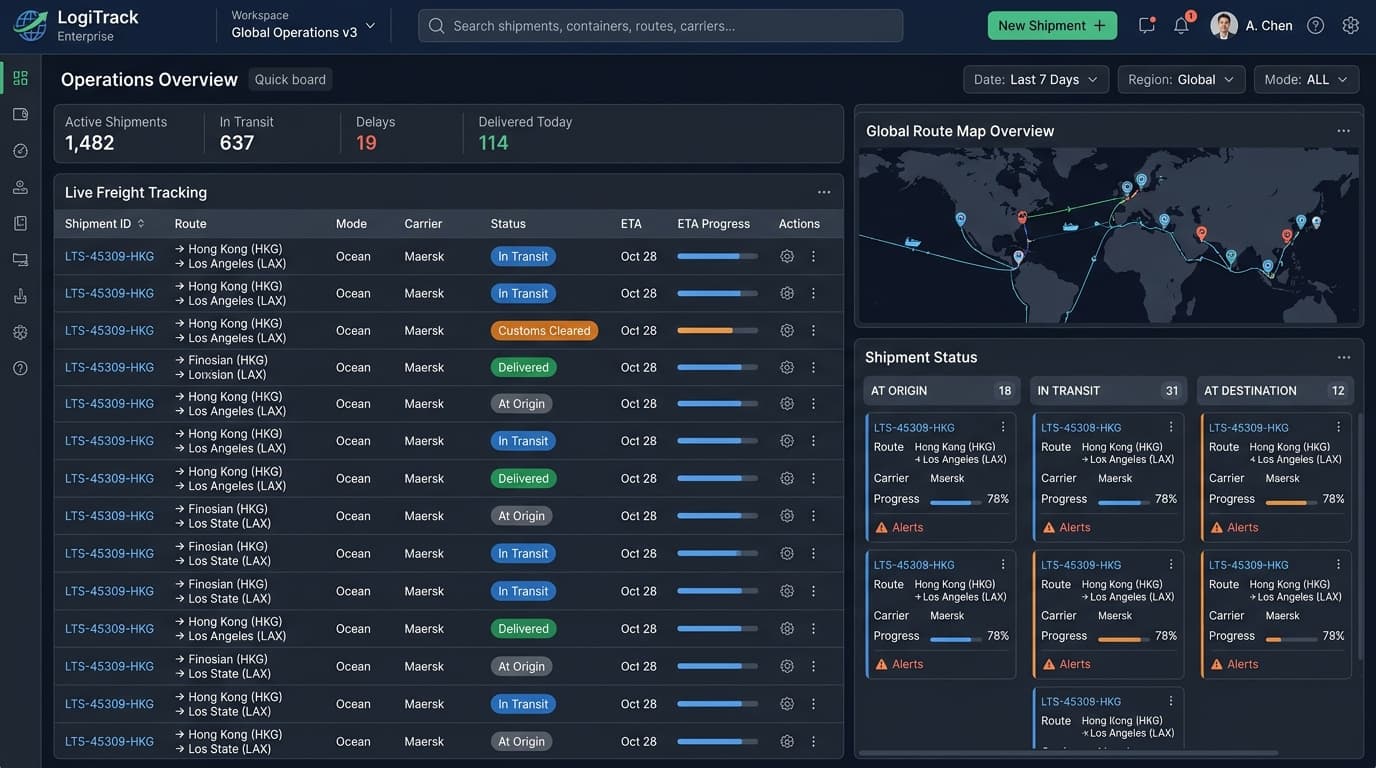The image size is (1376, 768).
Task: Open settings gear in the left sidebar
Action: [20, 332]
